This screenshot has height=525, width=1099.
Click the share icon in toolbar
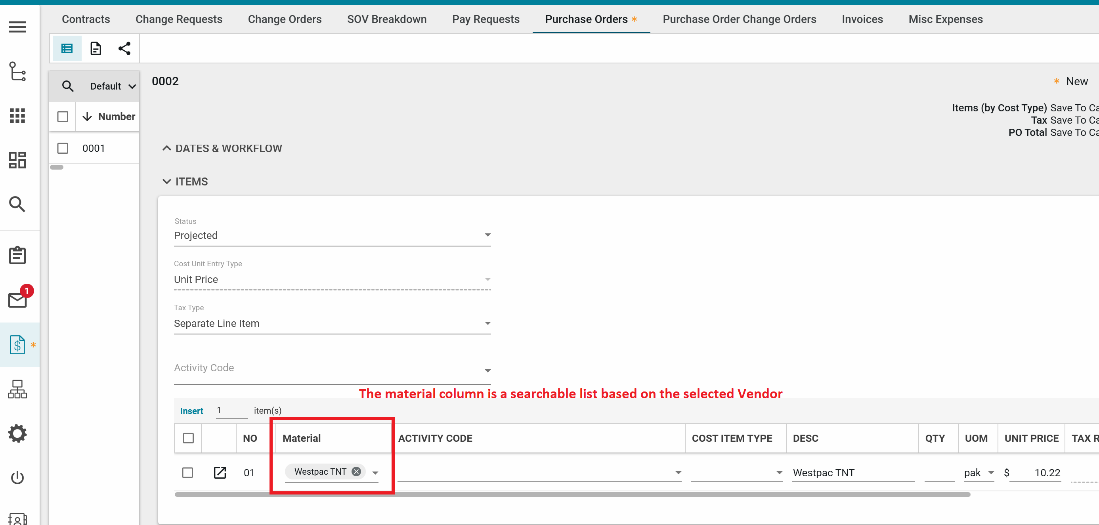[x=124, y=48]
